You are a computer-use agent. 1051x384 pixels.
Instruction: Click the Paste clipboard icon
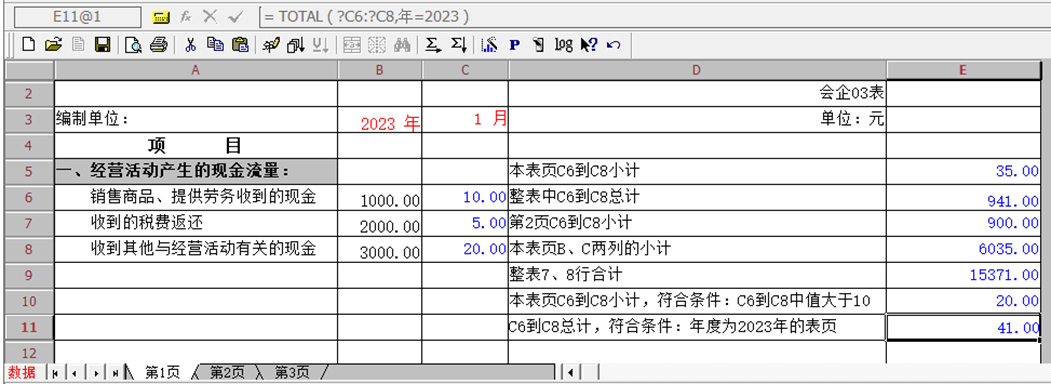[240, 45]
